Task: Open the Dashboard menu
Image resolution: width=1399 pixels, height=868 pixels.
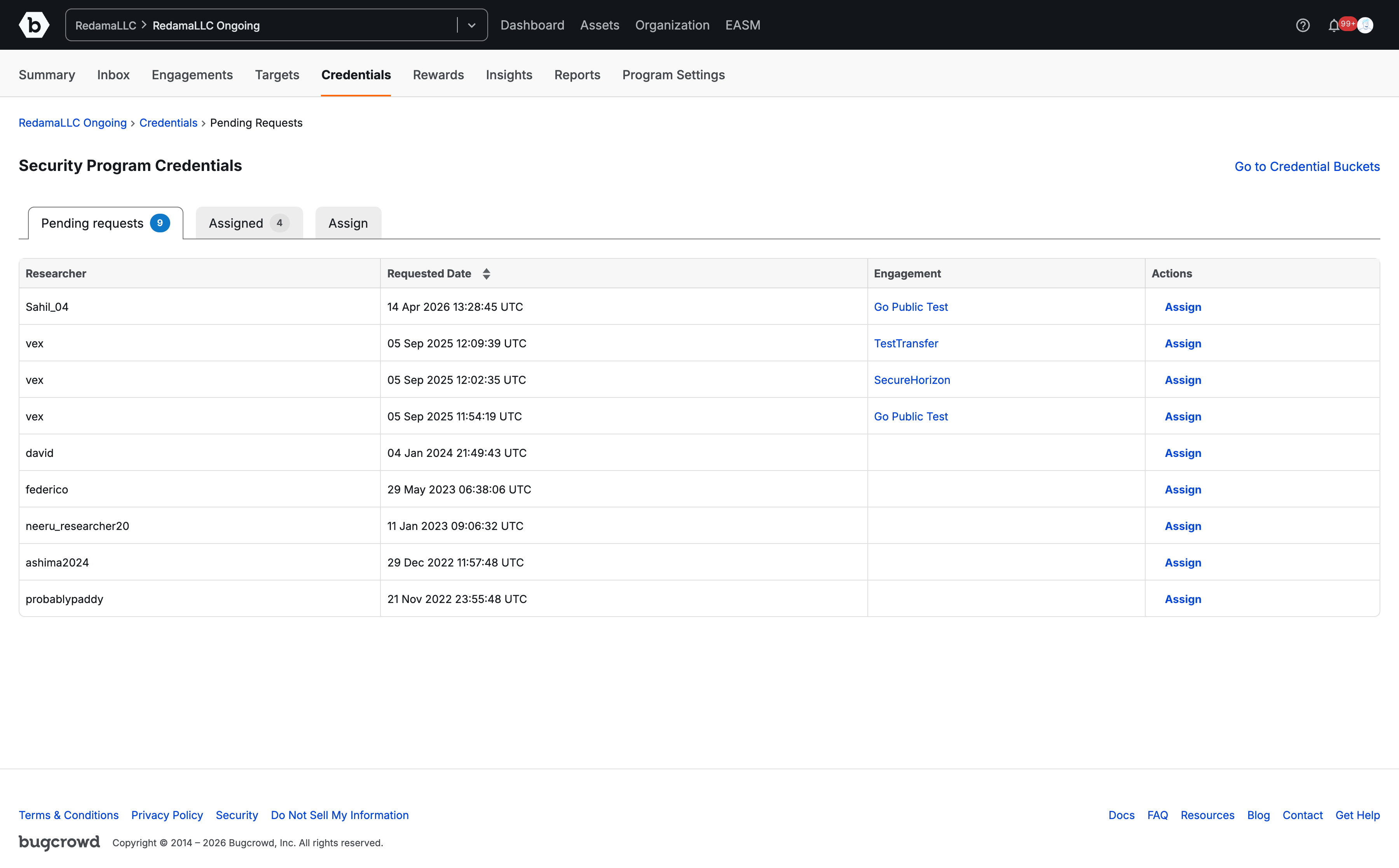Action: point(532,25)
